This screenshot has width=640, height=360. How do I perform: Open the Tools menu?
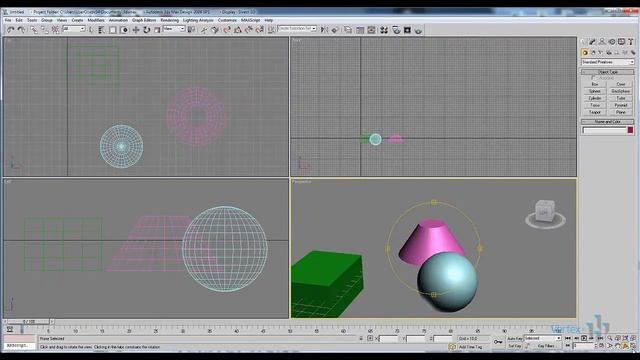tap(32, 20)
